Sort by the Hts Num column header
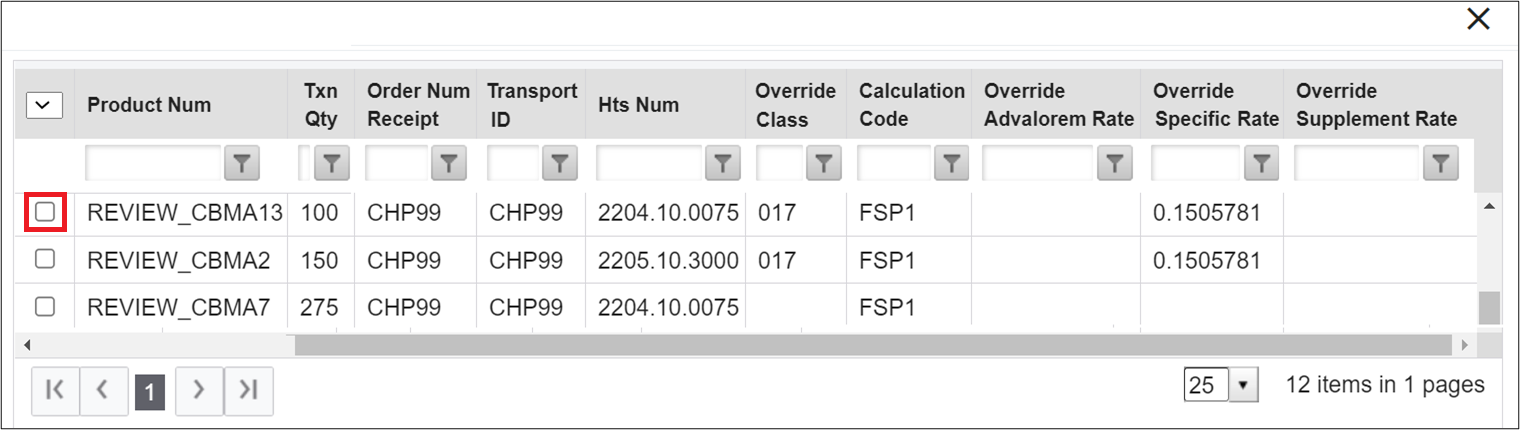 pyautogui.click(x=638, y=105)
